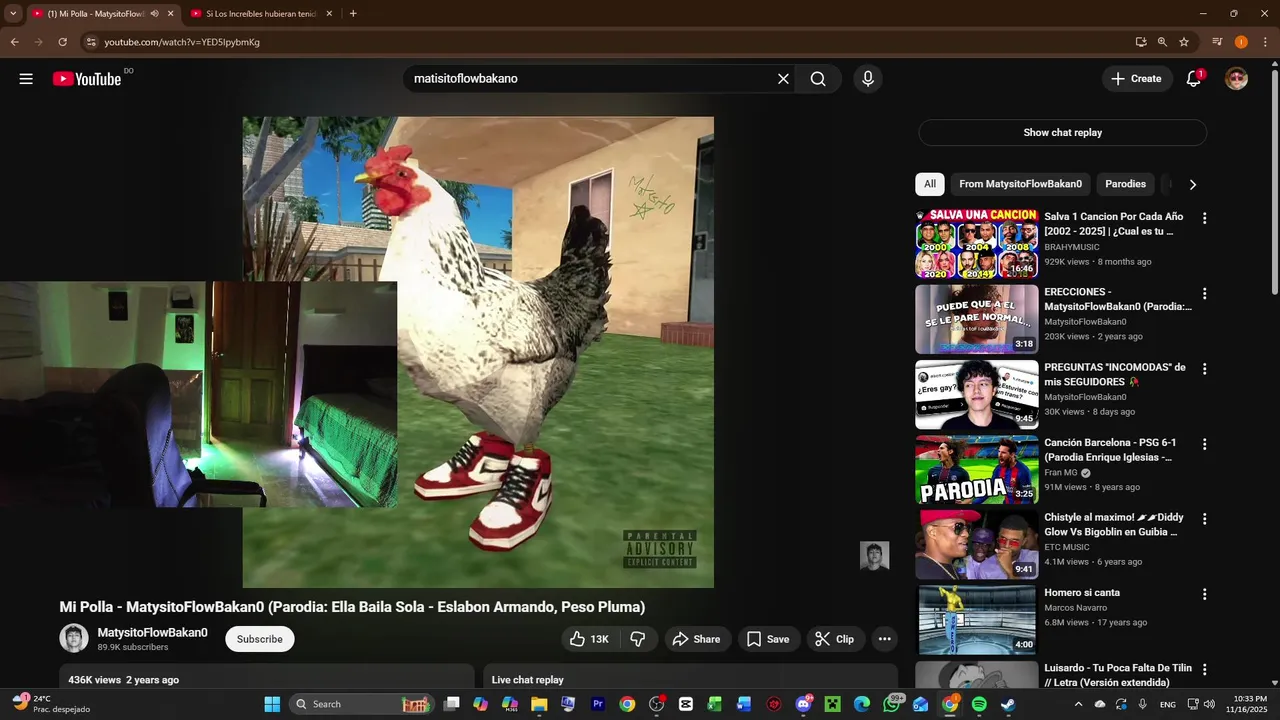Open the Windows Start menu

click(x=272, y=704)
